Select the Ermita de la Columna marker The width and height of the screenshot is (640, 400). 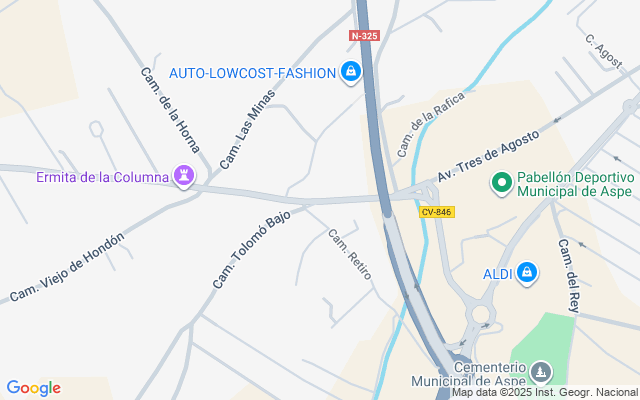pos(184,176)
